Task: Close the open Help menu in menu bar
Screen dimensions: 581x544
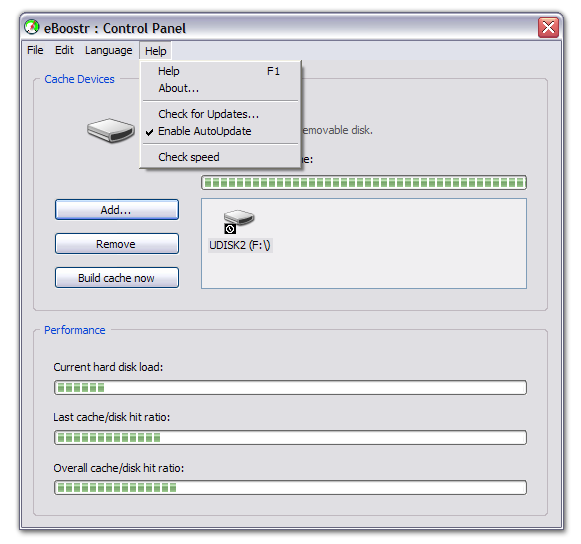Action: (x=156, y=51)
